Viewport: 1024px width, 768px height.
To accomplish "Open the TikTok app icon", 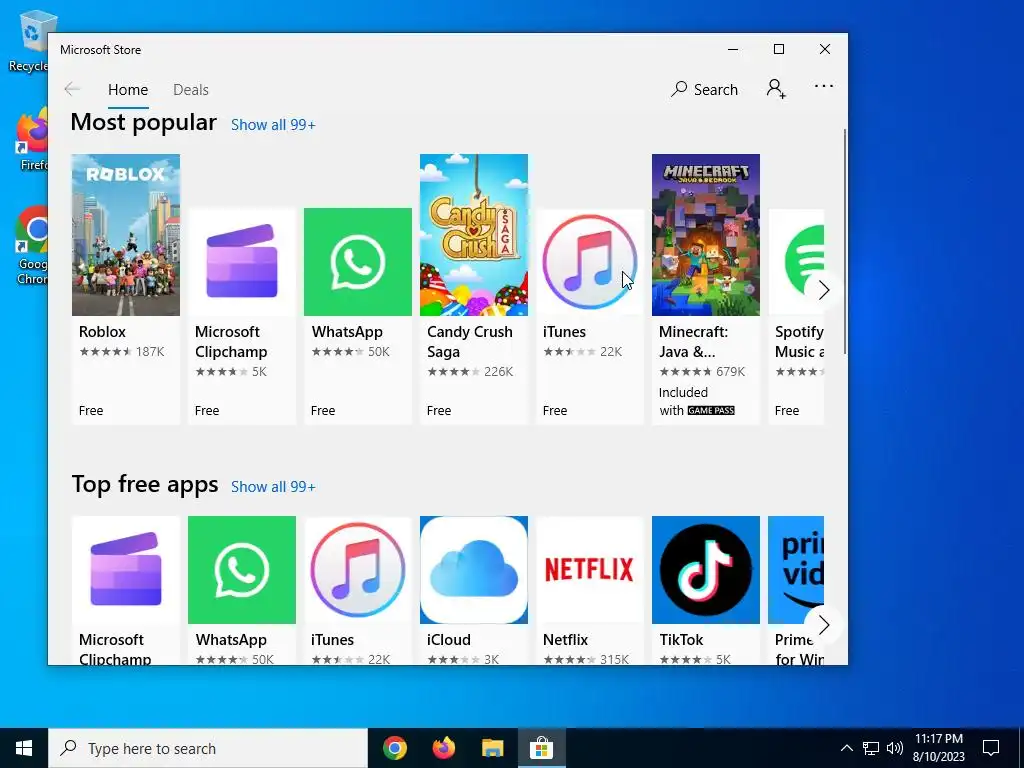I will pos(706,570).
